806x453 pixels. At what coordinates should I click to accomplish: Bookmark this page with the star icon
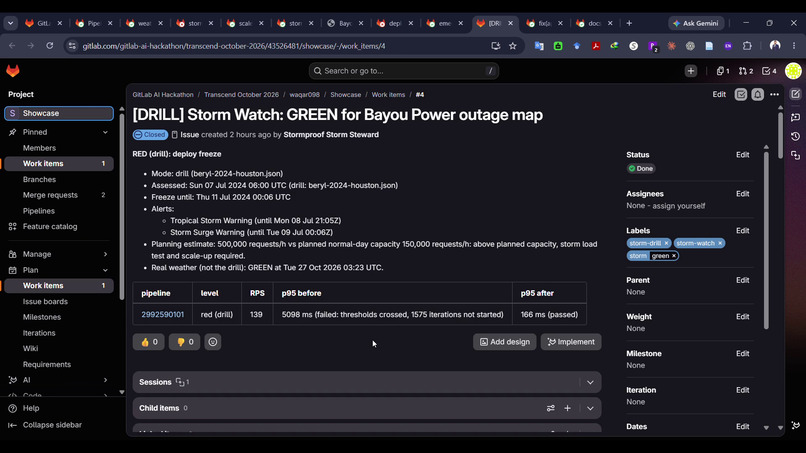coord(512,46)
